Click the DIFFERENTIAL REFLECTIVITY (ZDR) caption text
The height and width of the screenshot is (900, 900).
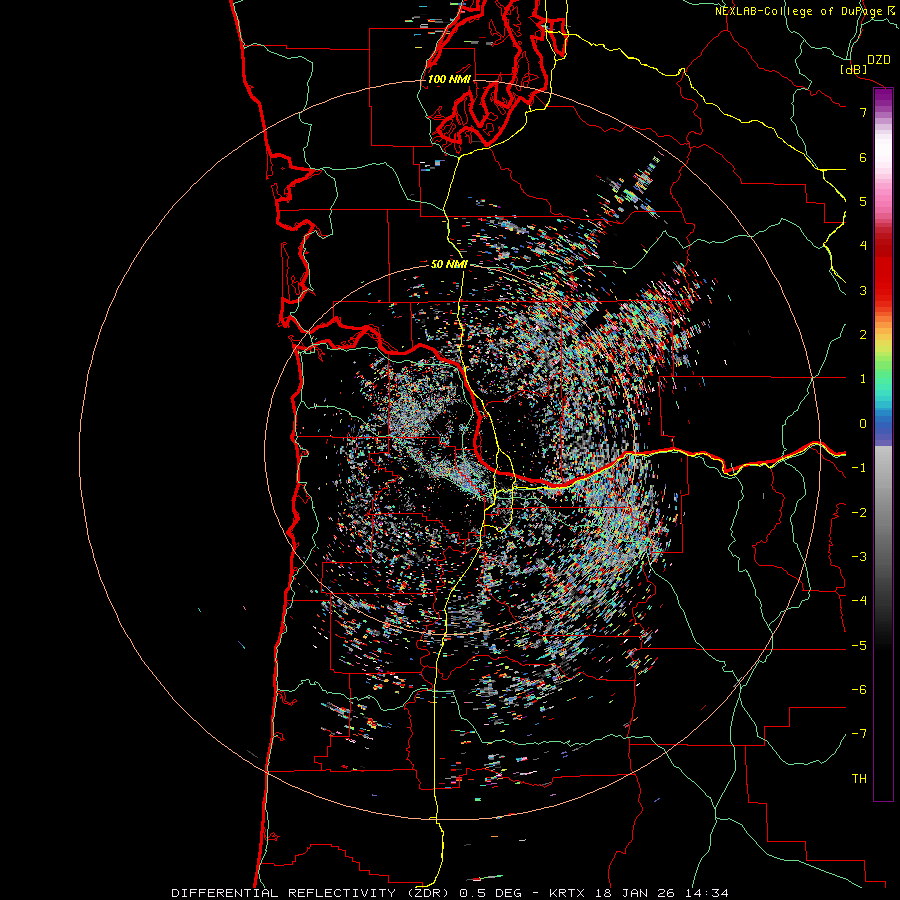coord(312,893)
